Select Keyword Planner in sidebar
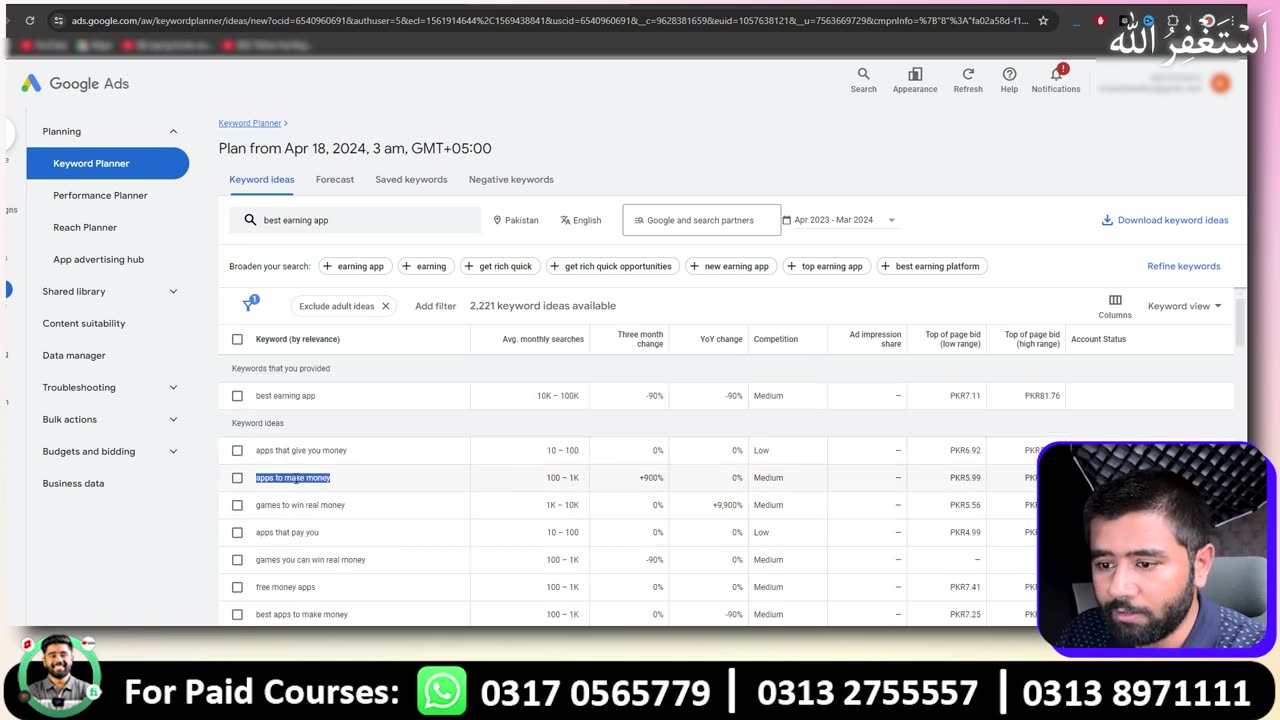This screenshot has width=1280, height=720. 107,163
